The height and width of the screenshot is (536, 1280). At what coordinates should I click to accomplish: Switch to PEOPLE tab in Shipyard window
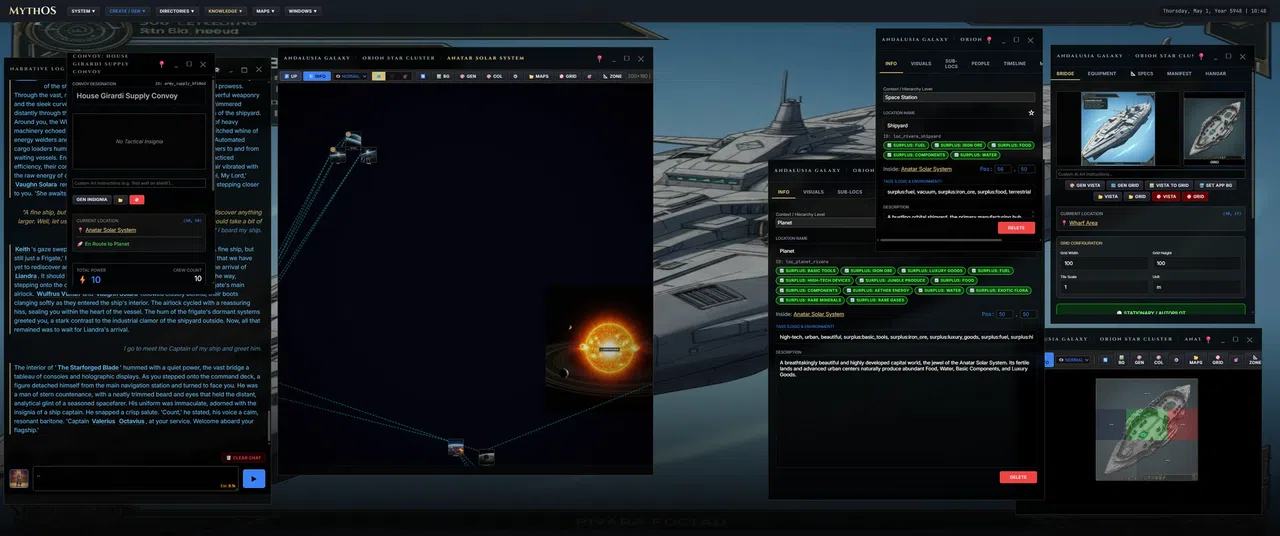981,63
